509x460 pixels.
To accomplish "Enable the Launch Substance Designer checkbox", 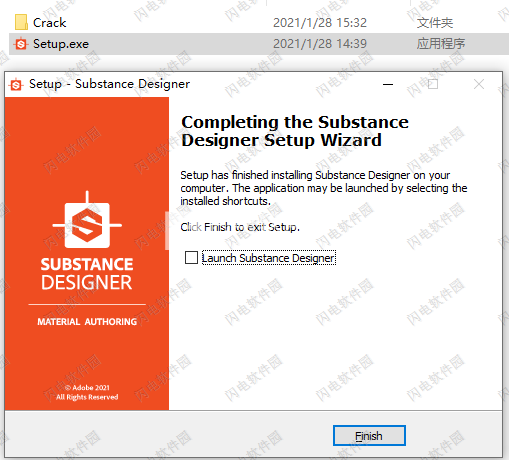I will point(191,258).
